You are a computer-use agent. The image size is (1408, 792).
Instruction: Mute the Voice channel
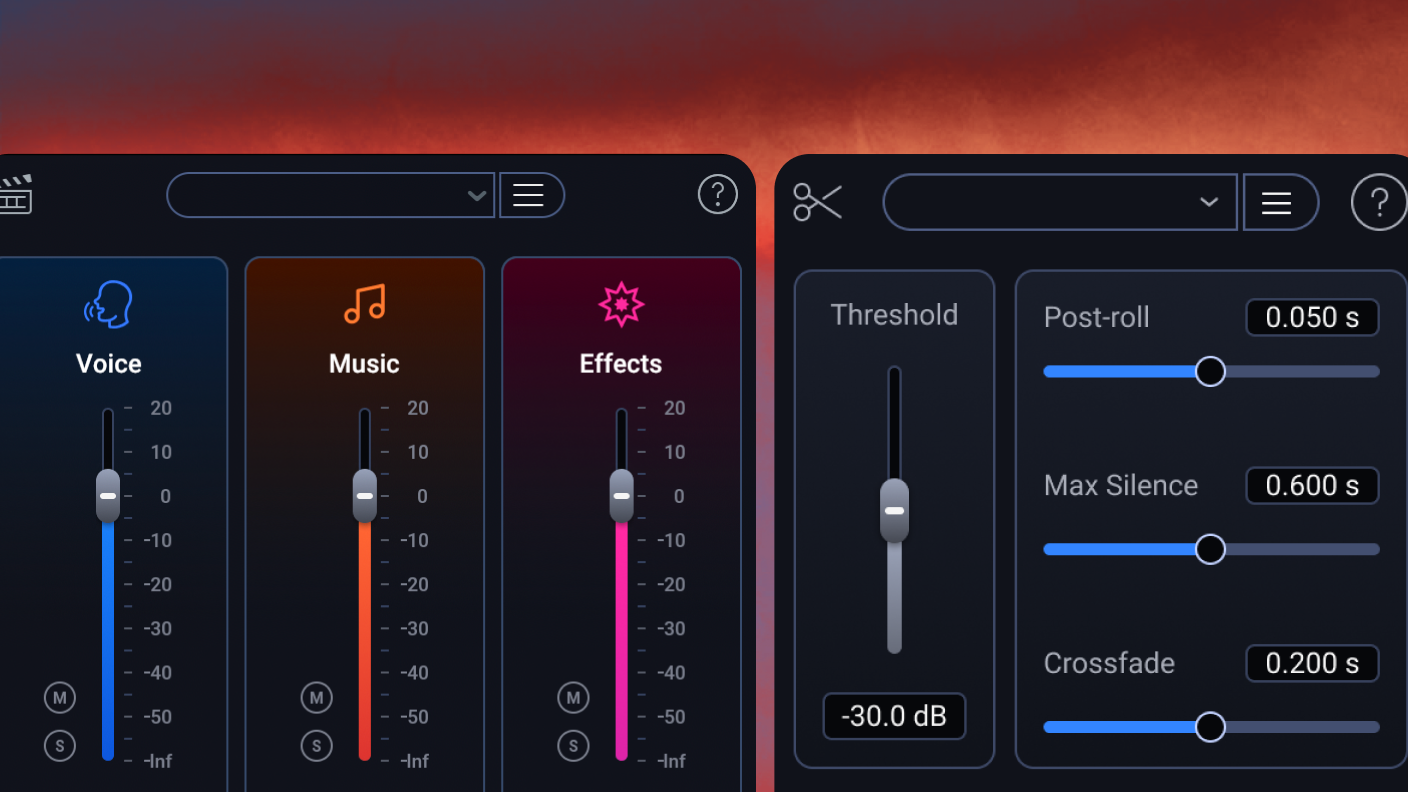pyautogui.click(x=60, y=698)
